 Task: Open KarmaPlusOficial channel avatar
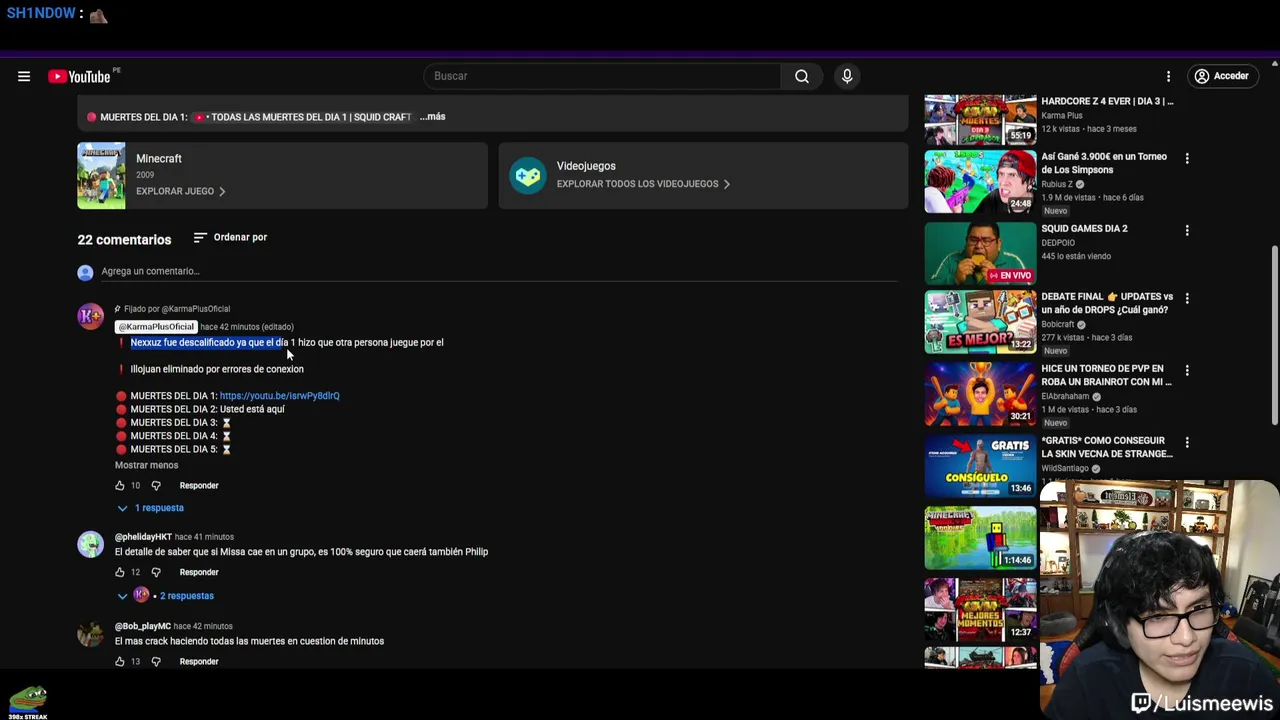[90, 317]
